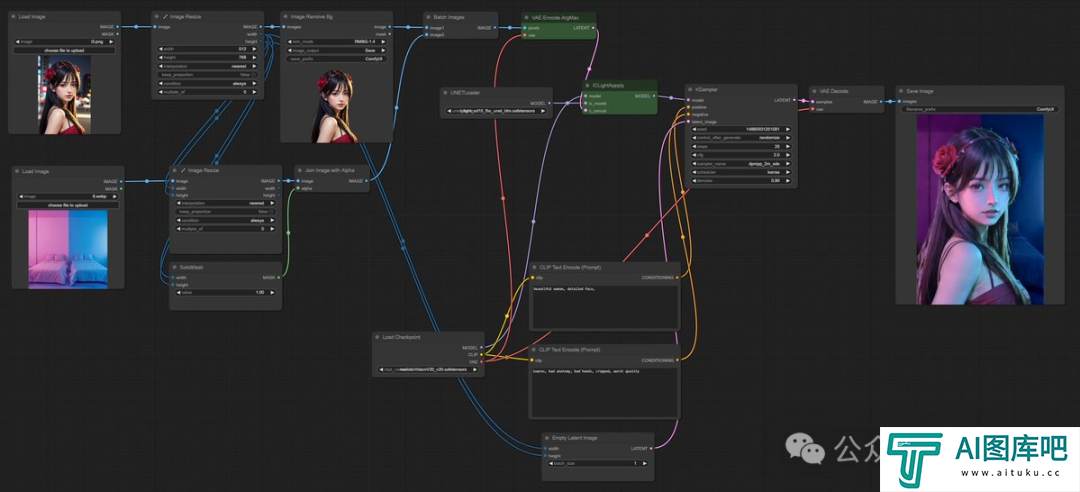Viewport: 1080px width, 492px height.
Task: Click the pink-blue bedroom thumbnail in Load Image
Action: coord(68,248)
